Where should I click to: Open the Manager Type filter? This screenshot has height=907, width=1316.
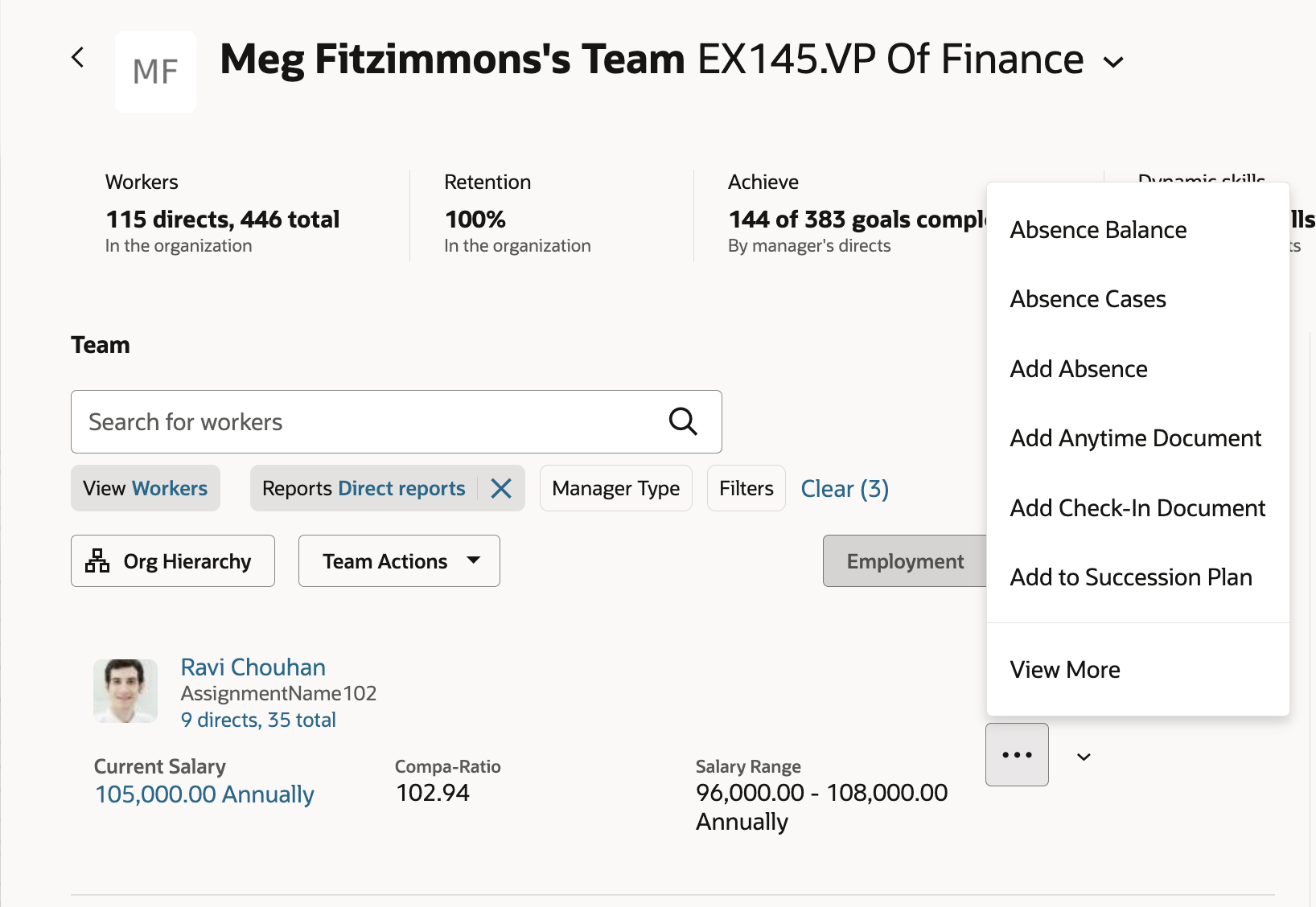[x=615, y=488]
